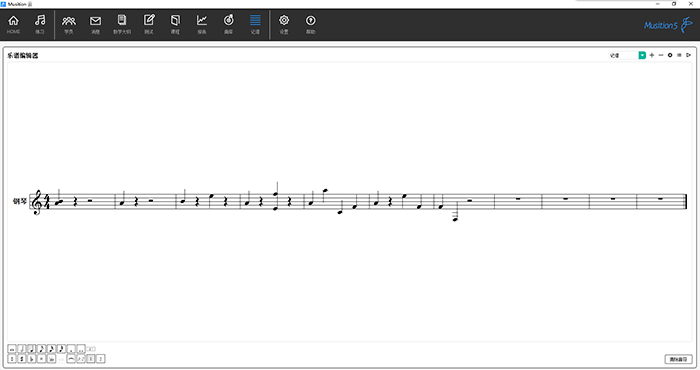Toggle the double augmentation dot
The image size is (700, 370).
81,349
